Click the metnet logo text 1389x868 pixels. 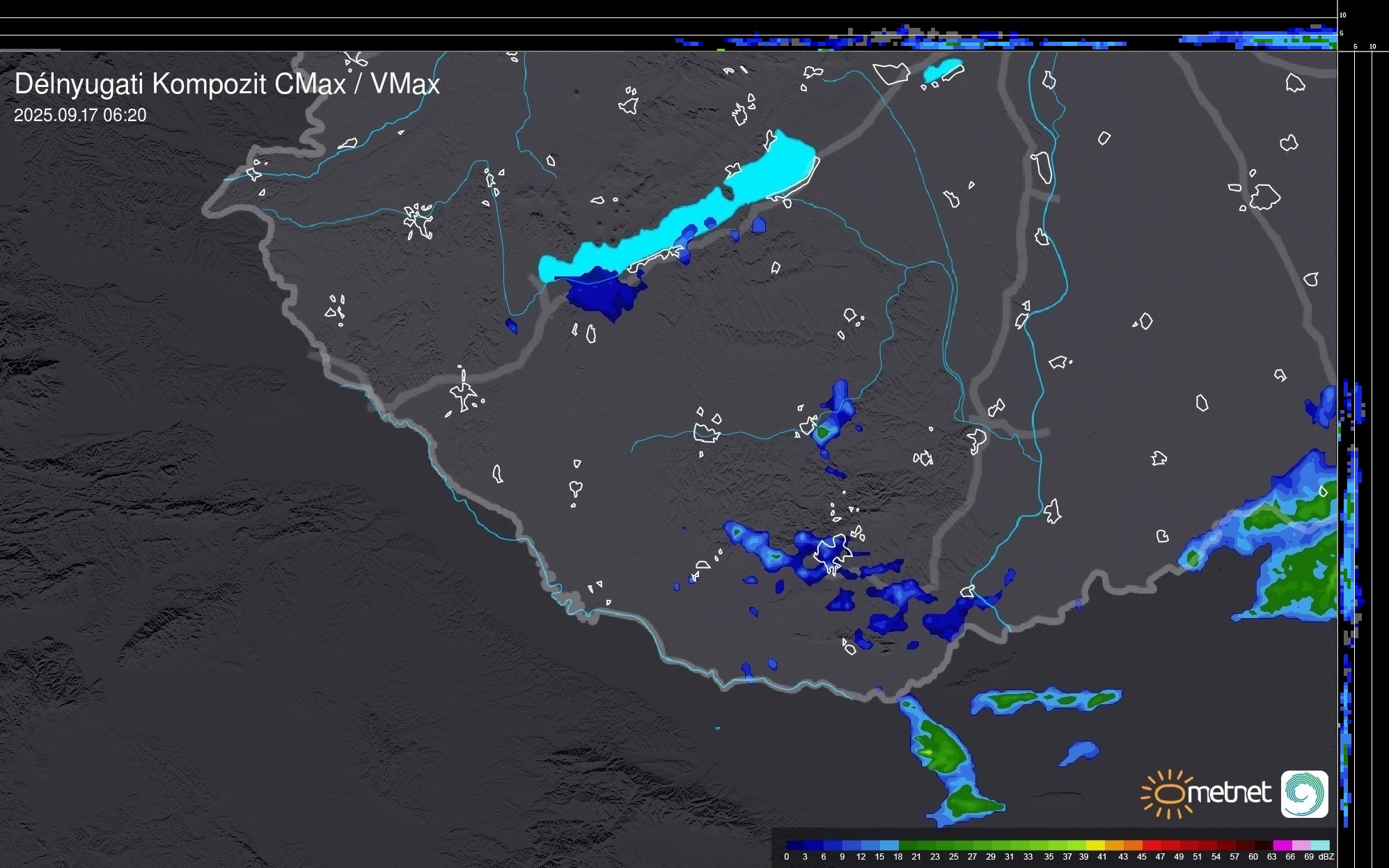click(1229, 793)
